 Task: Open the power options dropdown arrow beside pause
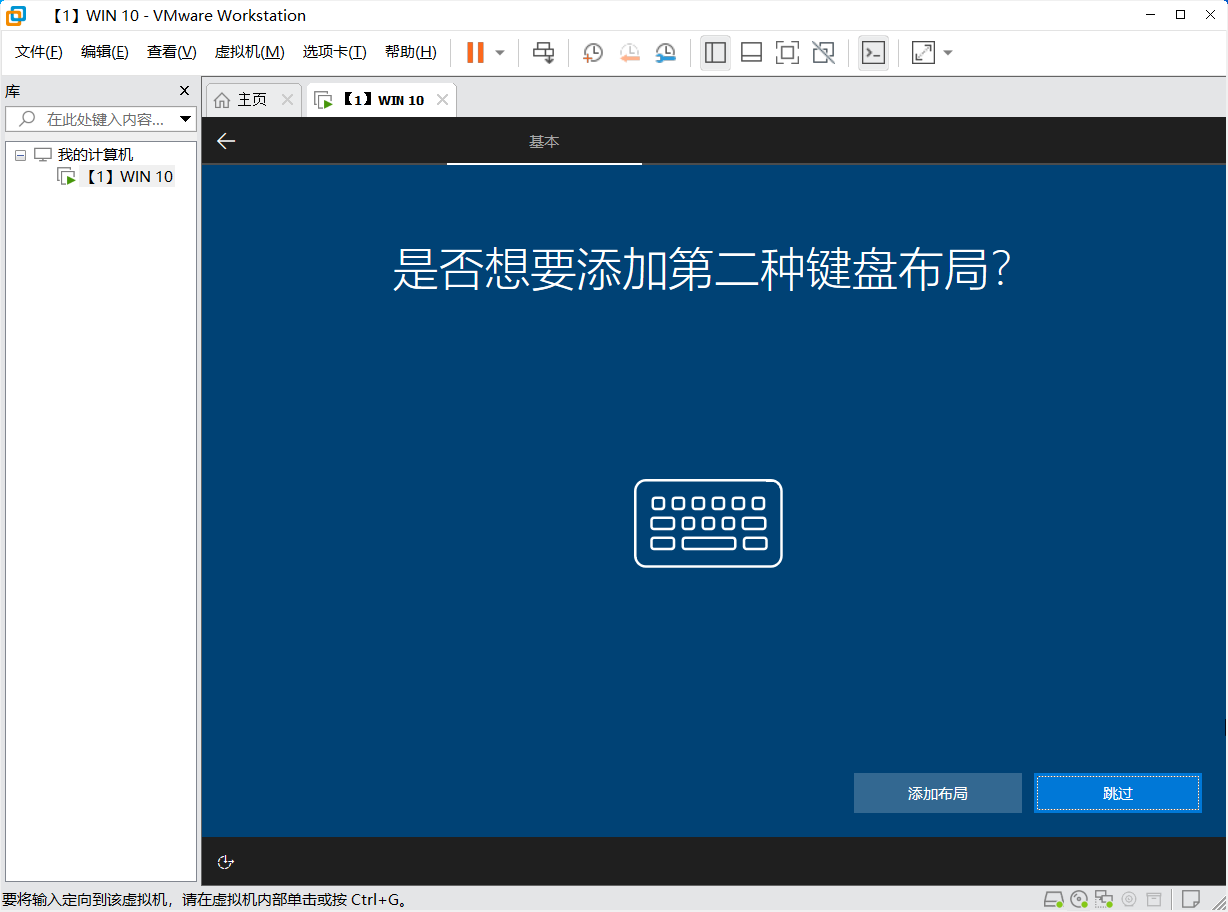click(500, 53)
